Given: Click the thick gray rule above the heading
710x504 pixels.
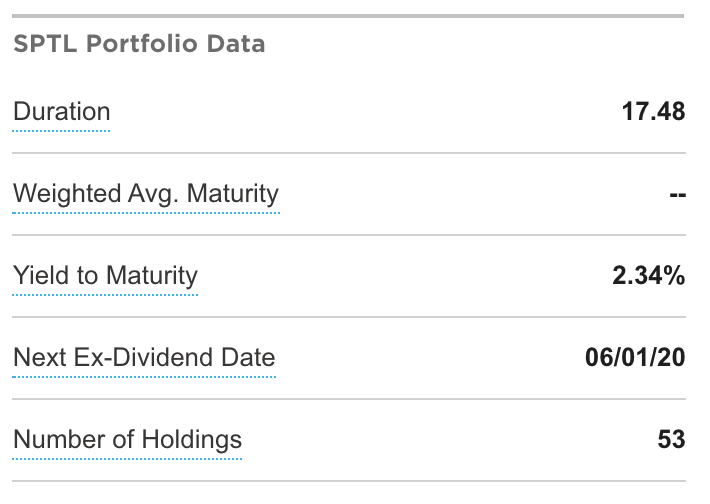Looking at the screenshot, I should (x=348, y=16).
